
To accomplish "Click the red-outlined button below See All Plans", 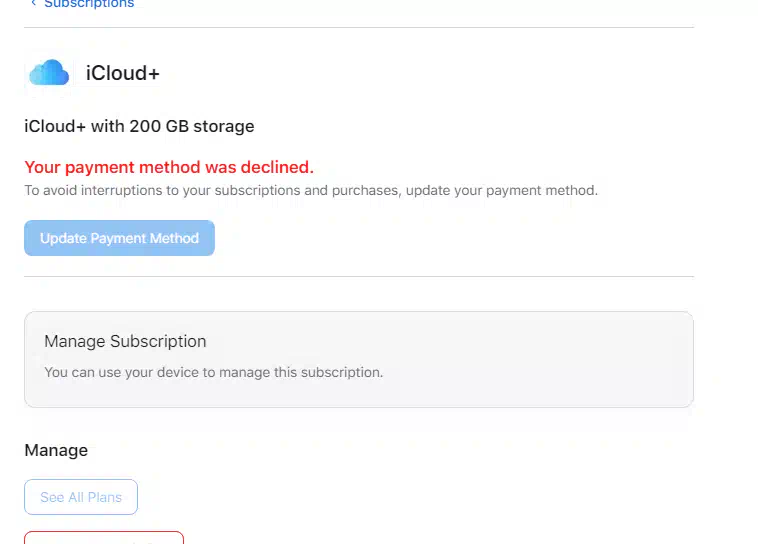I will (x=104, y=538).
